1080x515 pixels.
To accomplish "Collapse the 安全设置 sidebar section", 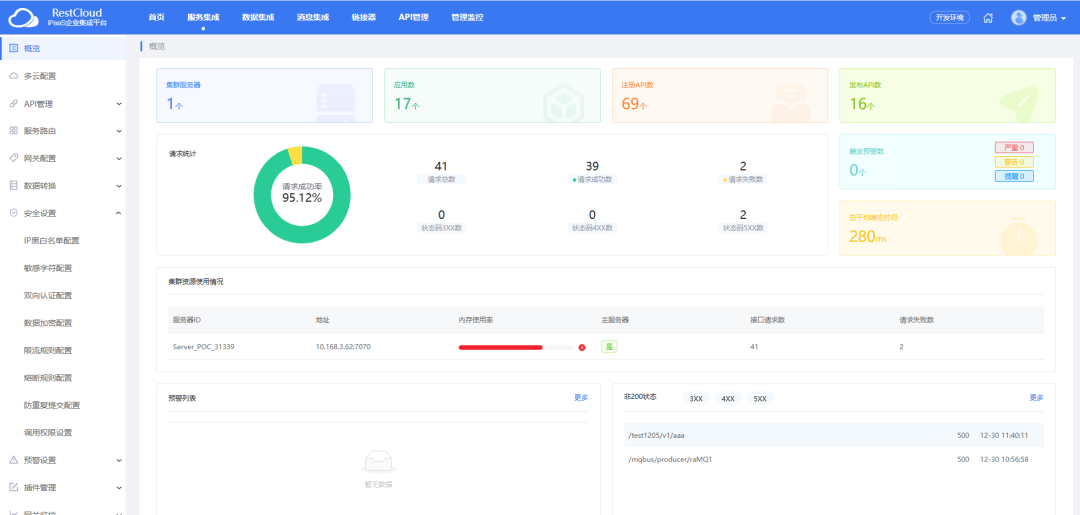I will [x=118, y=213].
